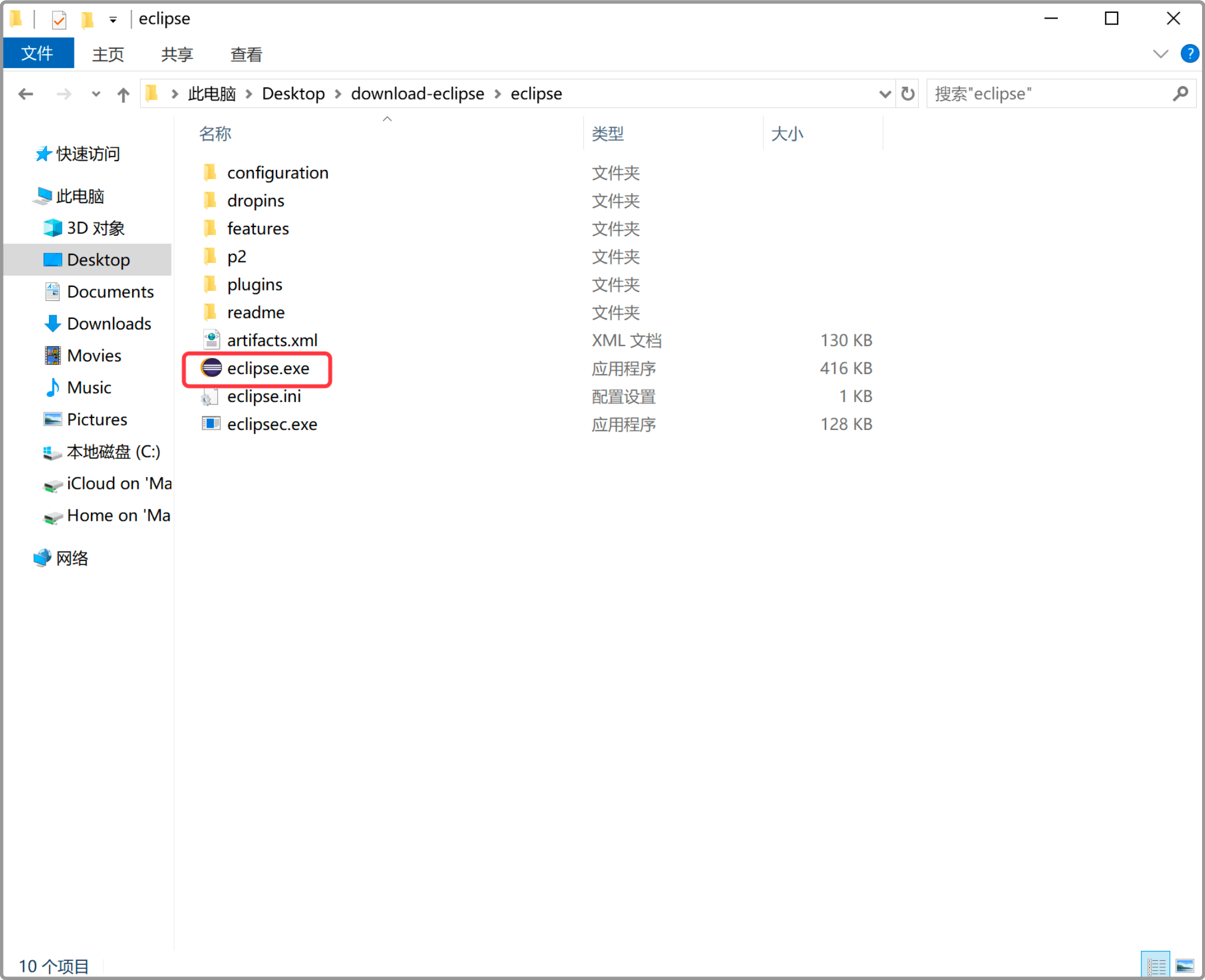
Task: Click the Properties quick access icon
Action: pos(59,19)
